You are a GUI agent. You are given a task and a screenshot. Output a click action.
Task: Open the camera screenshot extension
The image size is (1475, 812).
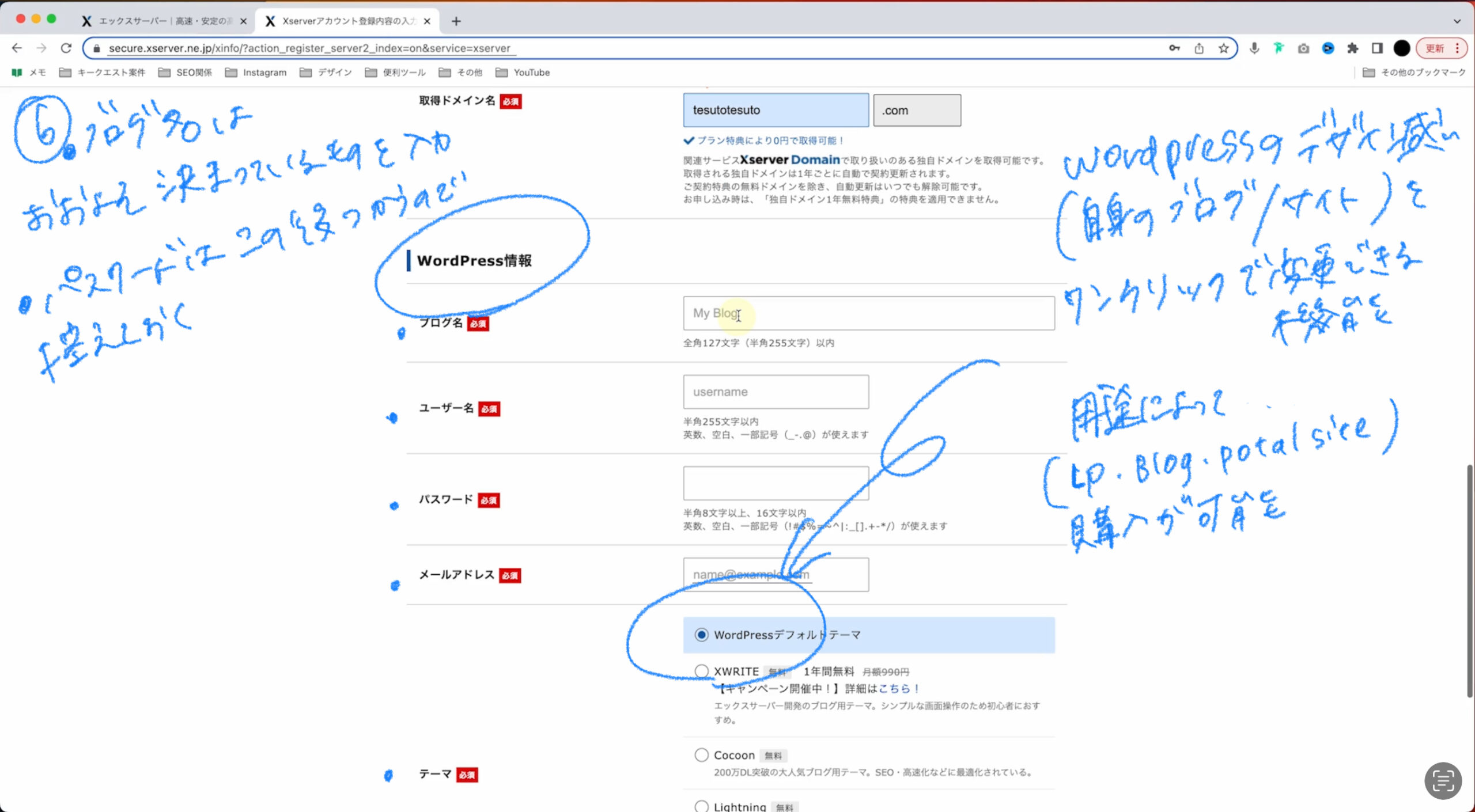(x=1303, y=48)
